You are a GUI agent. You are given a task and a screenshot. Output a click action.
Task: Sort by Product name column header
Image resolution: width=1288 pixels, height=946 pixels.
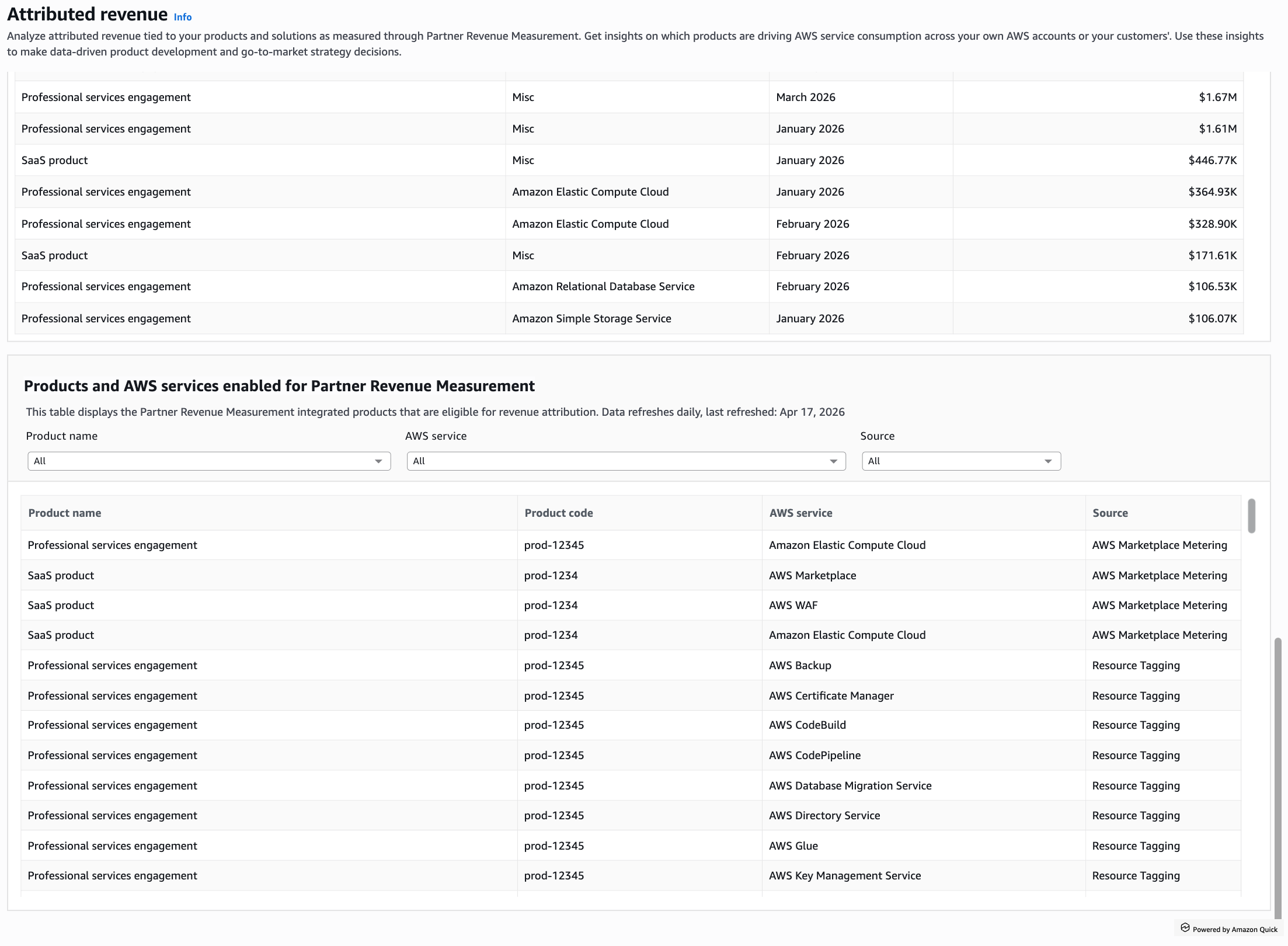tap(65, 513)
